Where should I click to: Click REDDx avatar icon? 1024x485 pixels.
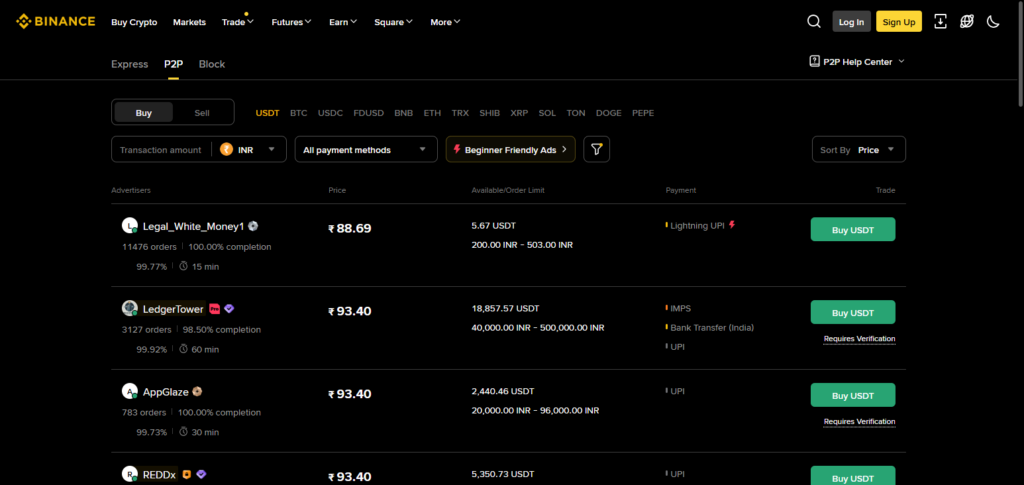130,475
